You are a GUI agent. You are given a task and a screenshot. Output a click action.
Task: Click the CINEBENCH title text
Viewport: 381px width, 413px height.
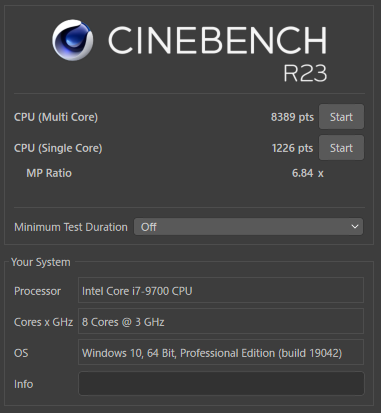pyautogui.click(x=218, y=40)
